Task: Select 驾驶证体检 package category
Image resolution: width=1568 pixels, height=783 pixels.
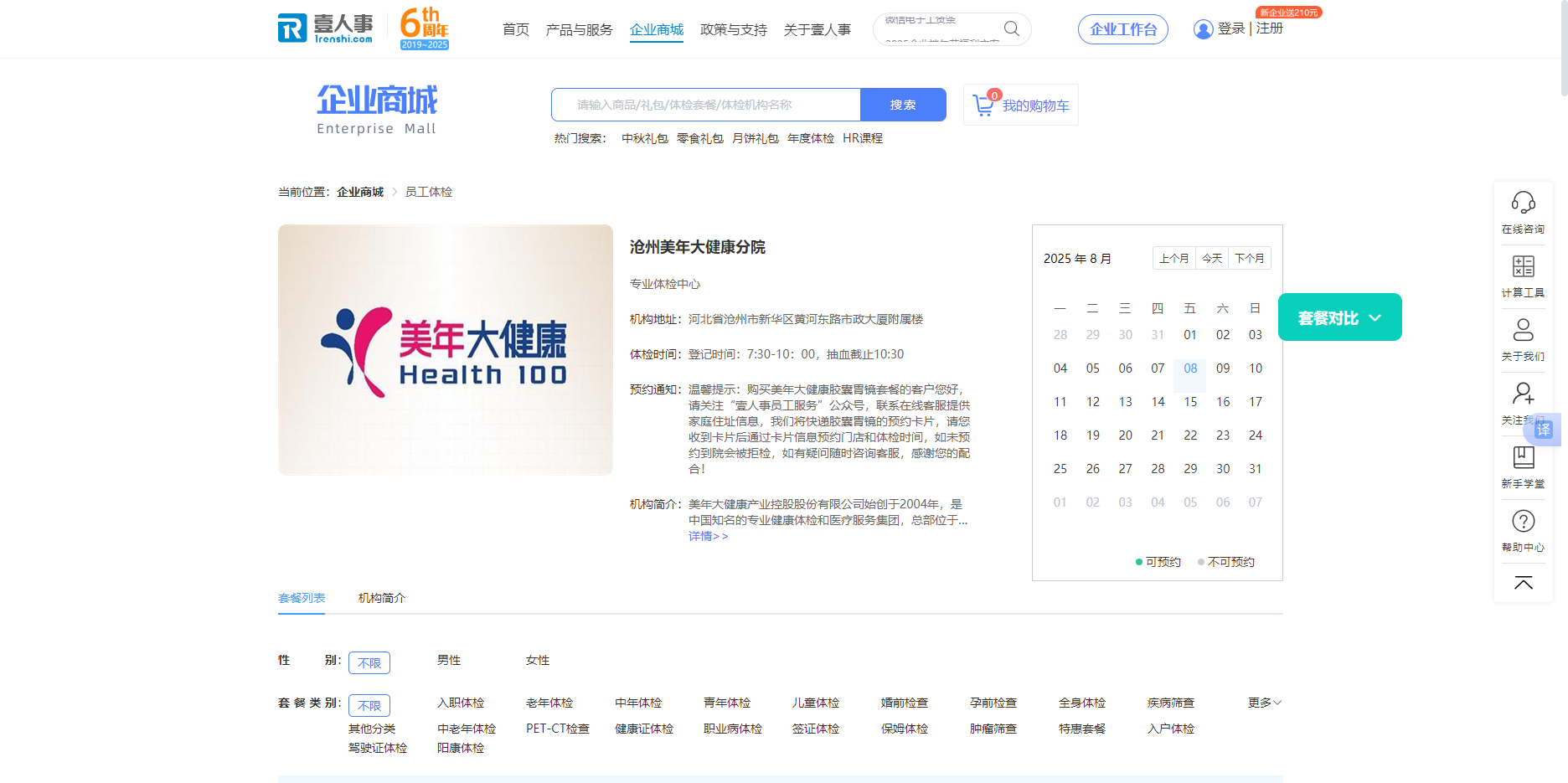Action: pyautogui.click(x=378, y=748)
